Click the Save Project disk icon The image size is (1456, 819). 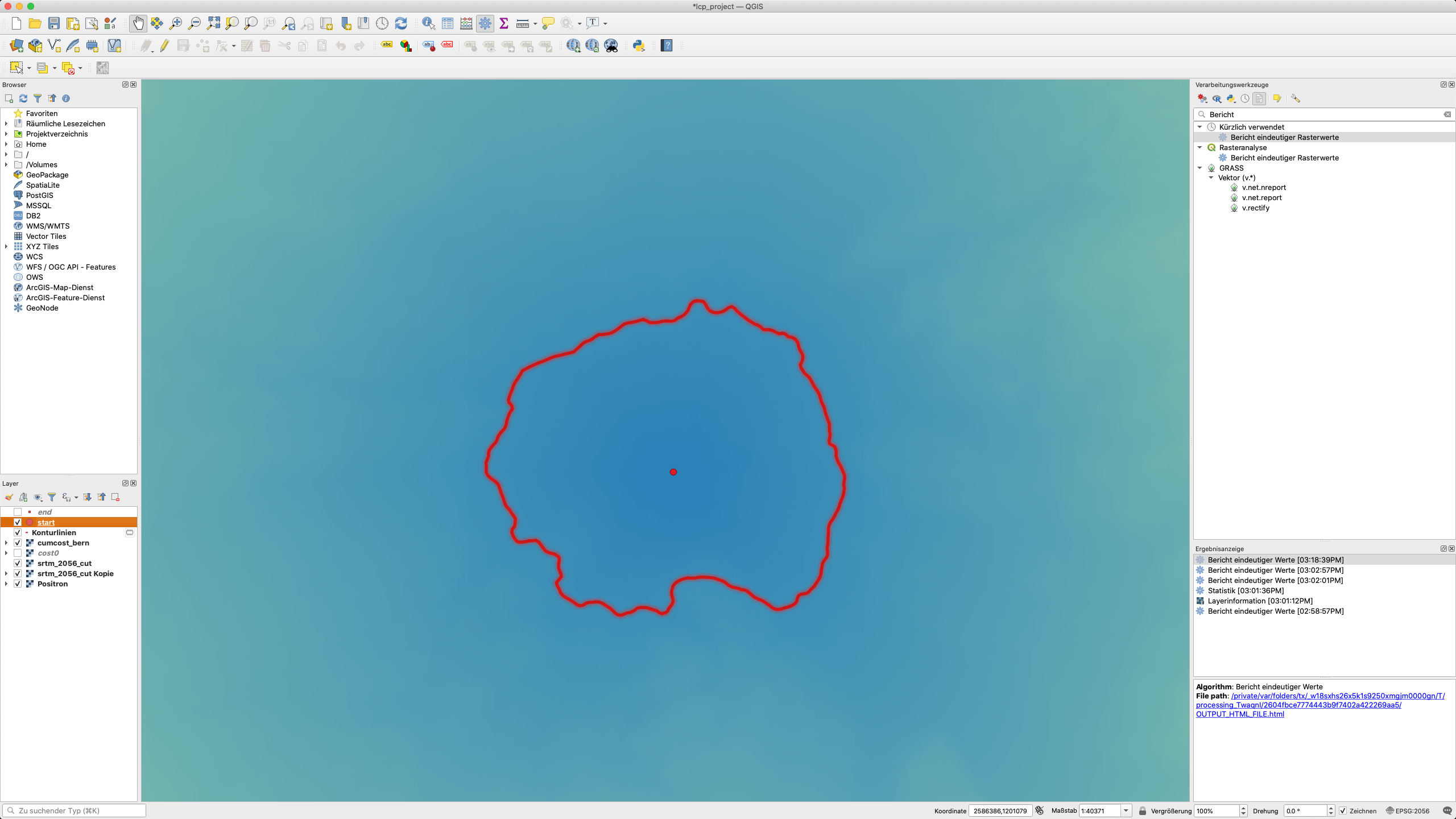(x=54, y=23)
